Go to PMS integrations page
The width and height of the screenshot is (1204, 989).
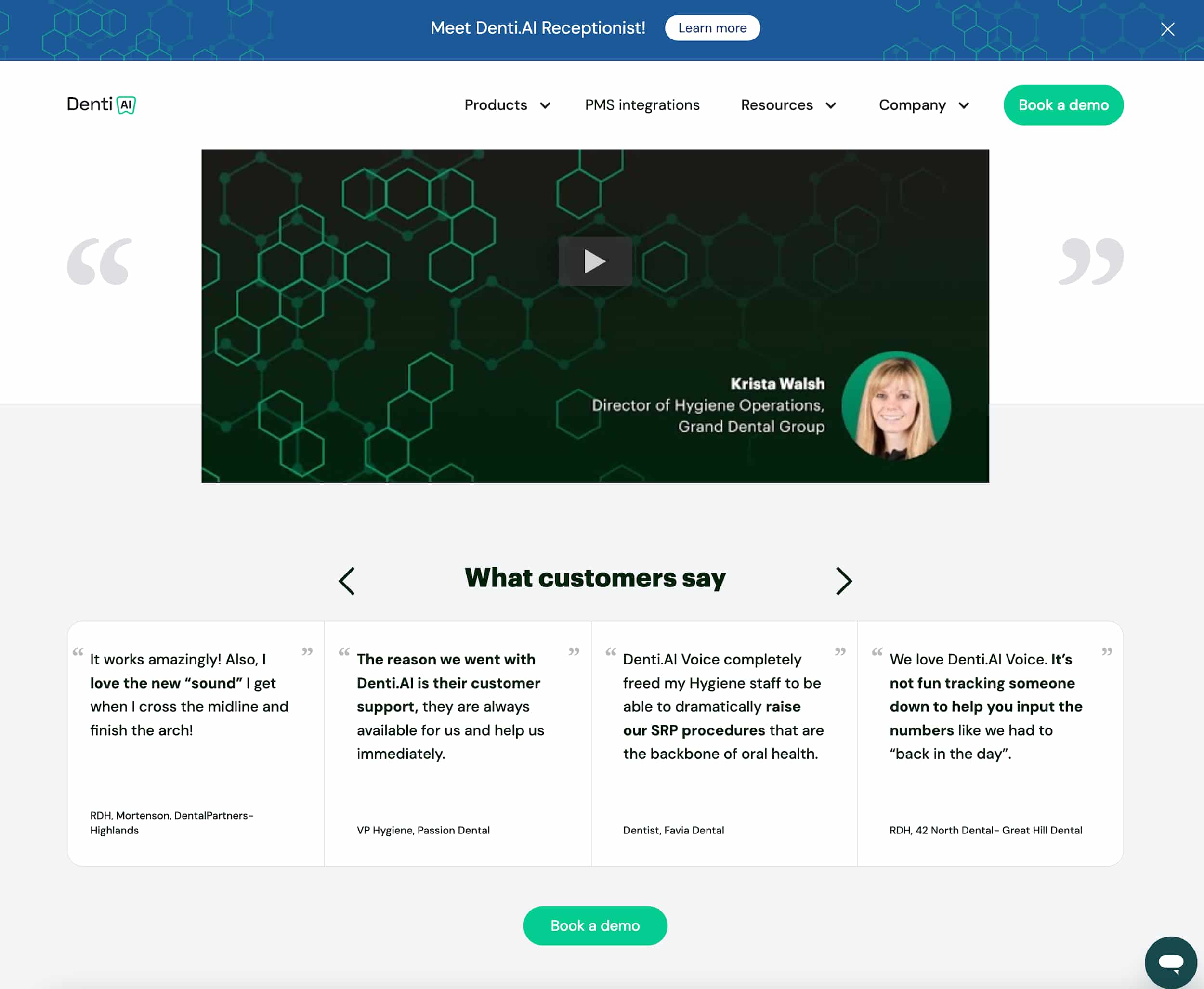pos(642,105)
